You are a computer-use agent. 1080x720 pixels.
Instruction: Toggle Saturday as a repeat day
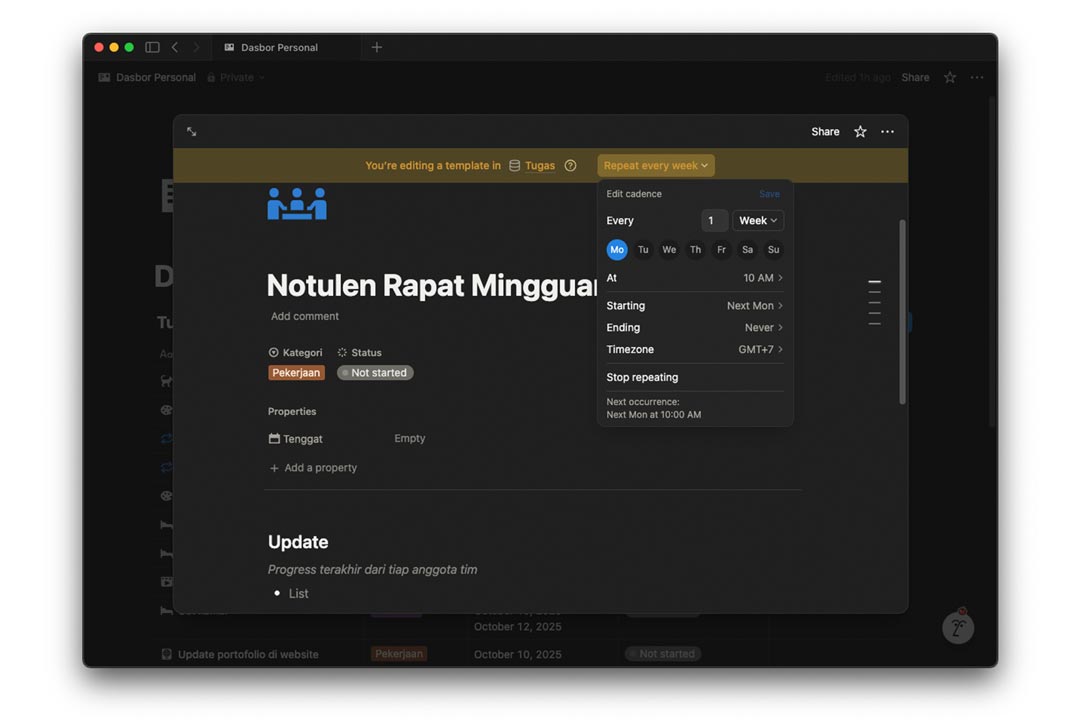(x=747, y=249)
